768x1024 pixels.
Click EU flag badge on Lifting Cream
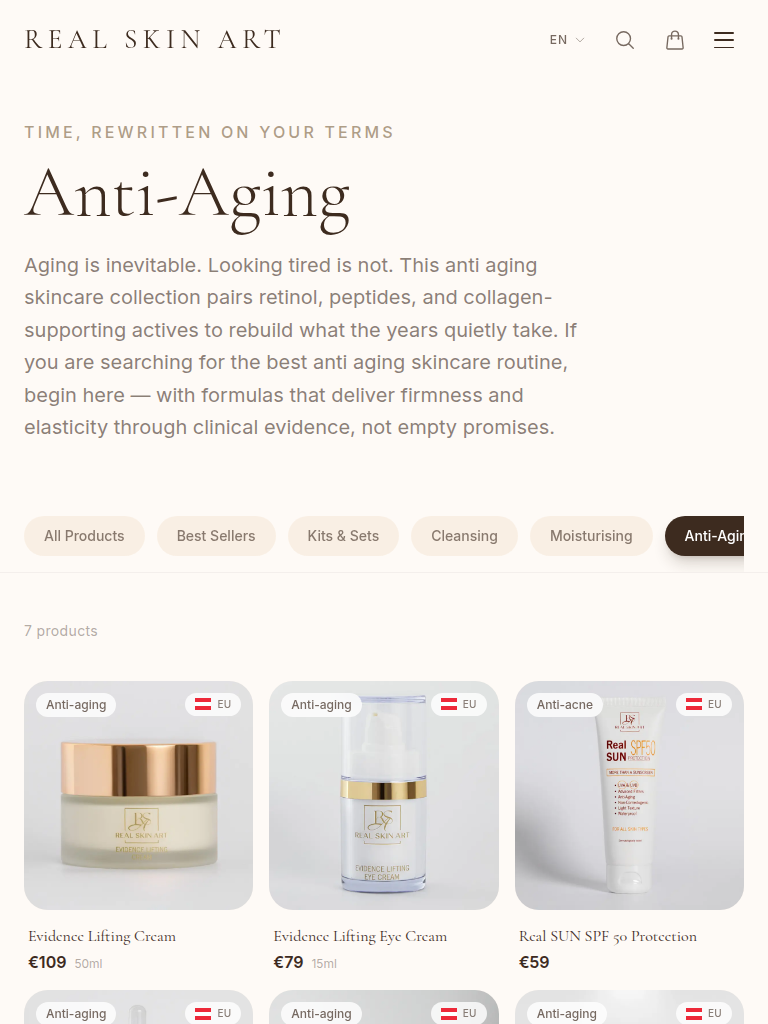tap(213, 705)
